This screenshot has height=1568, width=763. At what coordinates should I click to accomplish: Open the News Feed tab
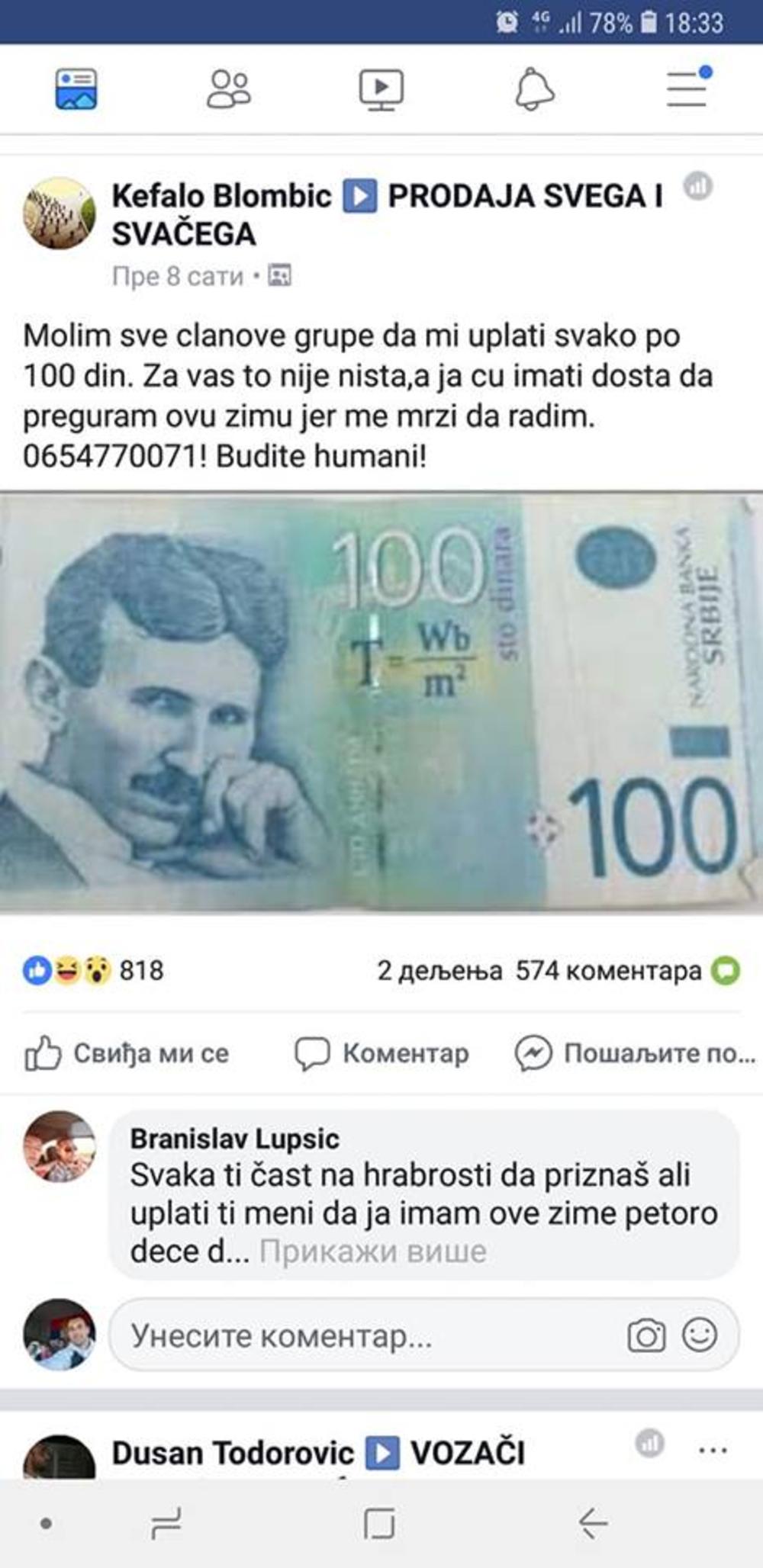pos(76,90)
